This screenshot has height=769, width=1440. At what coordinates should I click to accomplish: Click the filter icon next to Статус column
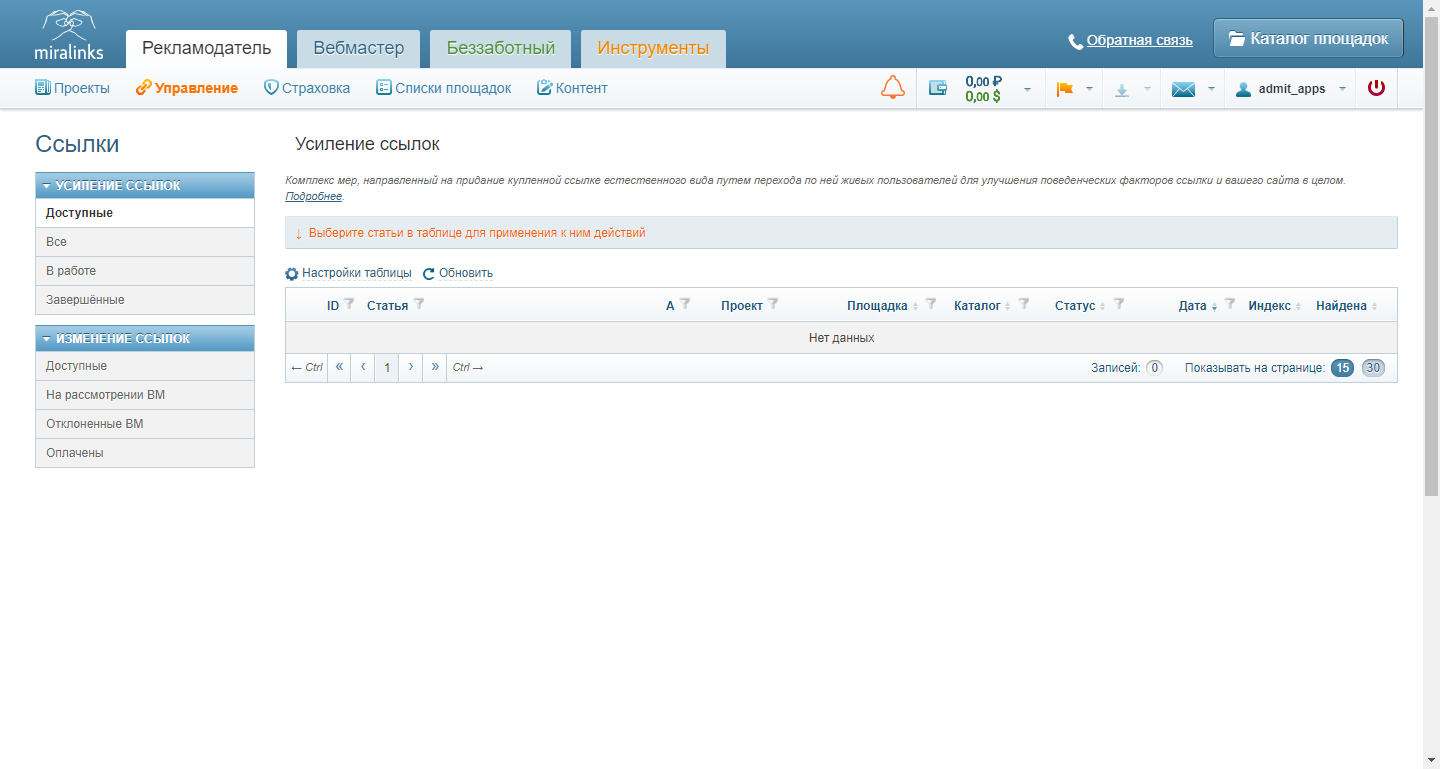pos(1119,304)
